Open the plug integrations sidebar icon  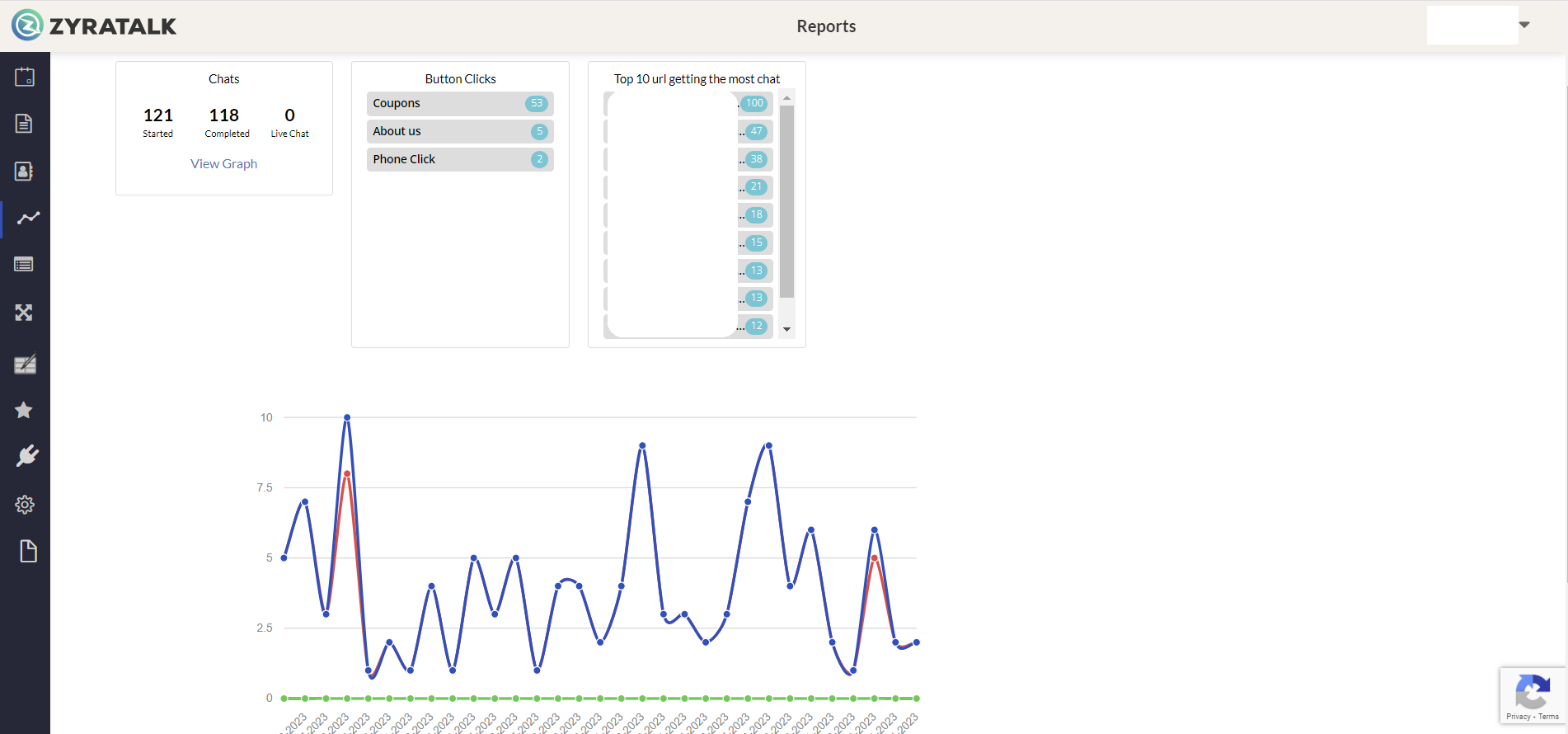coord(27,456)
